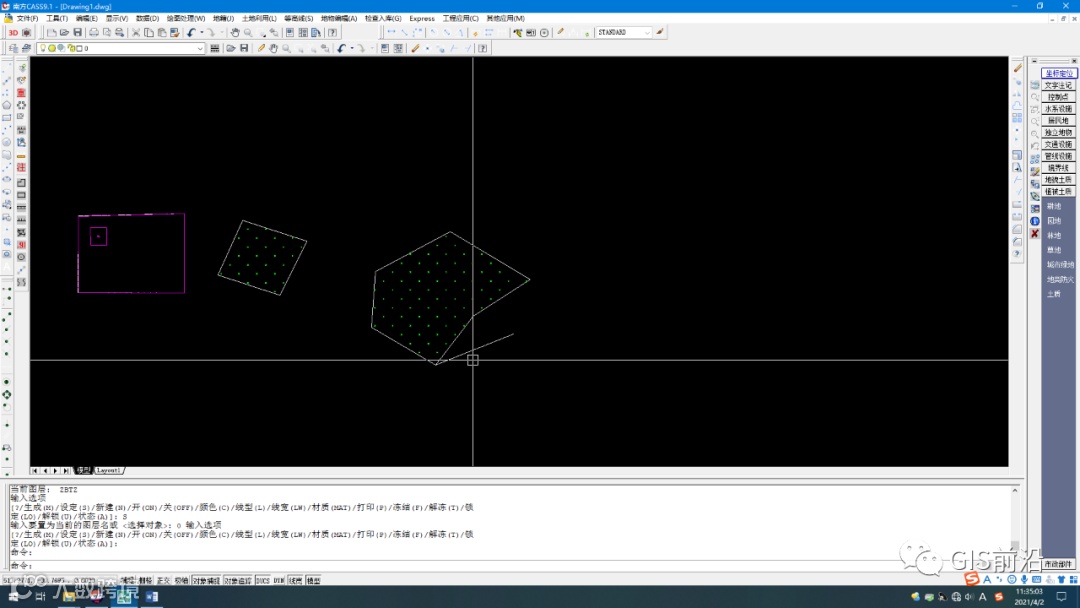Click the 交通设施 button

pyautogui.click(x=1058, y=145)
